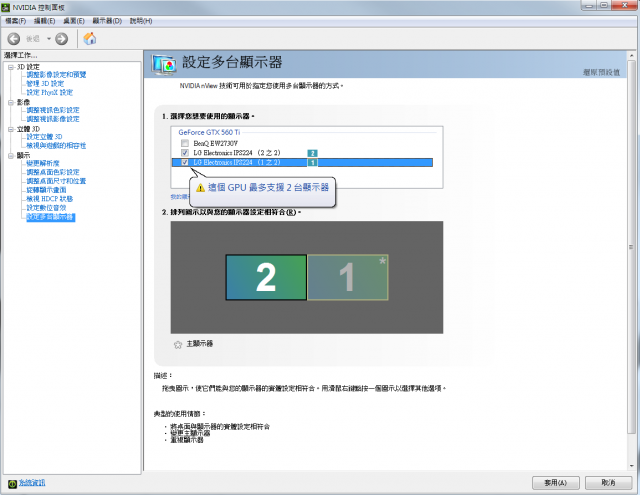Image resolution: width=640 pixels, height=495 pixels.
Task: Click the GeForce GTX 560 Ti group label
Action: coord(209,132)
